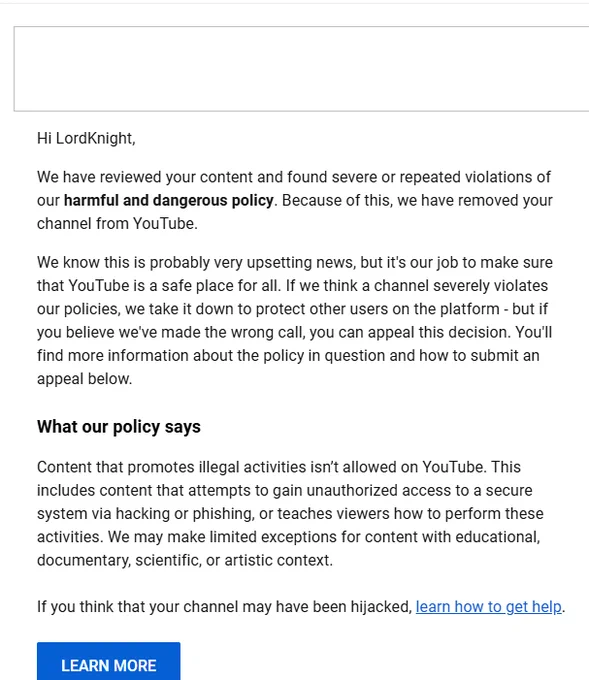Select the 'Hi LordKnight,' greeting line
Viewport: 589px width, 680px height.
click(86, 138)
